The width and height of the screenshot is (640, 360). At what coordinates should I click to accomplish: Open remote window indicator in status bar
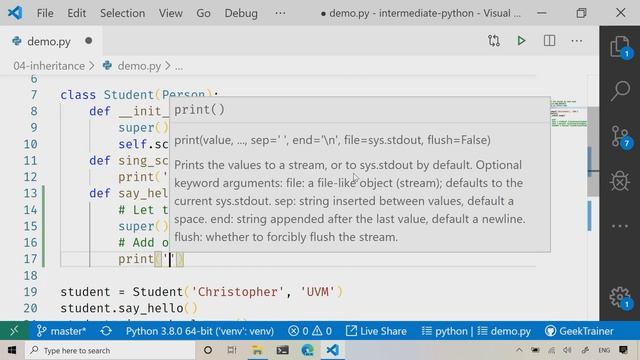[14, 331]
